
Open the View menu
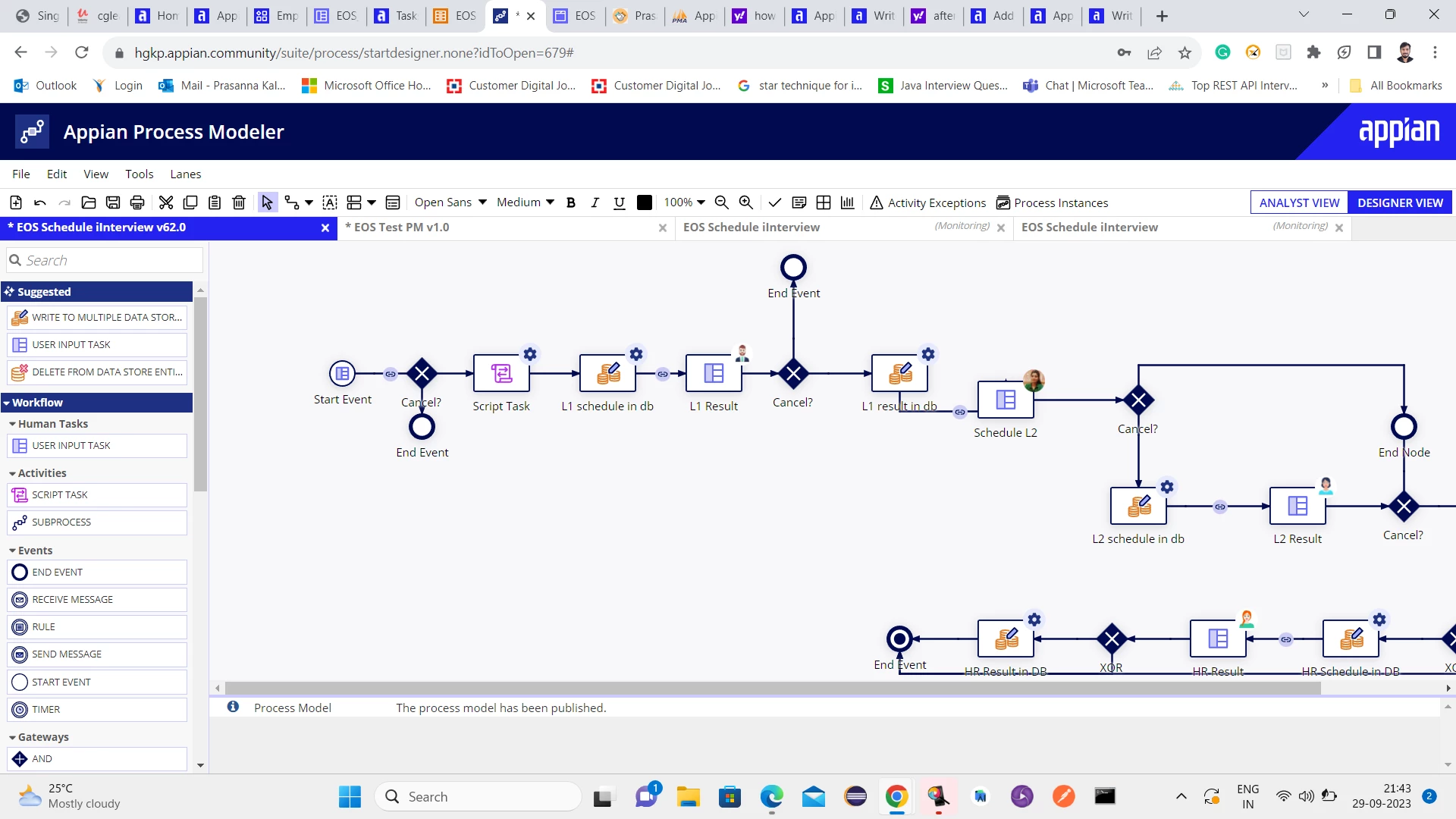point(96,174)
